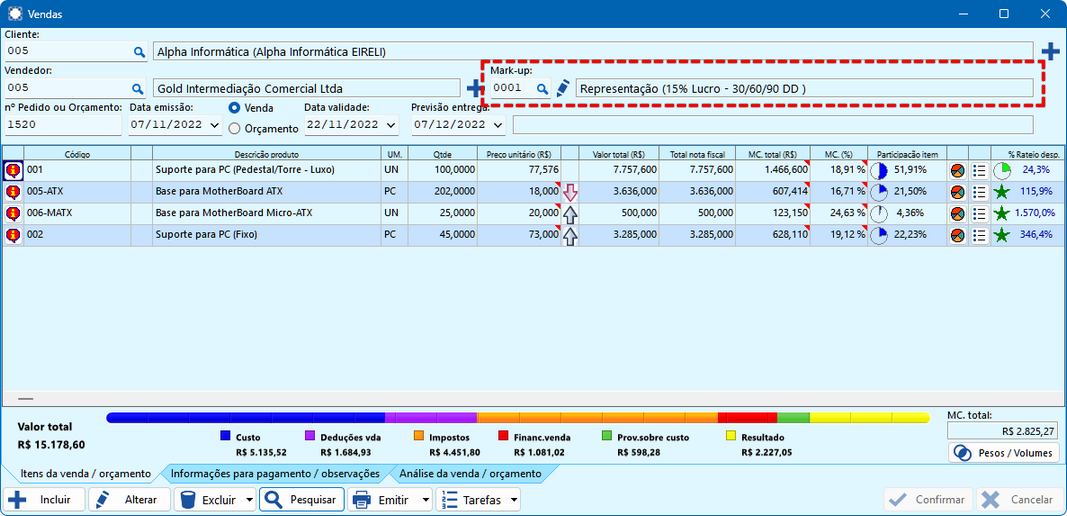Open pie chart icon for item 002 row
1067x516 pixels.
tap(957, 236)
